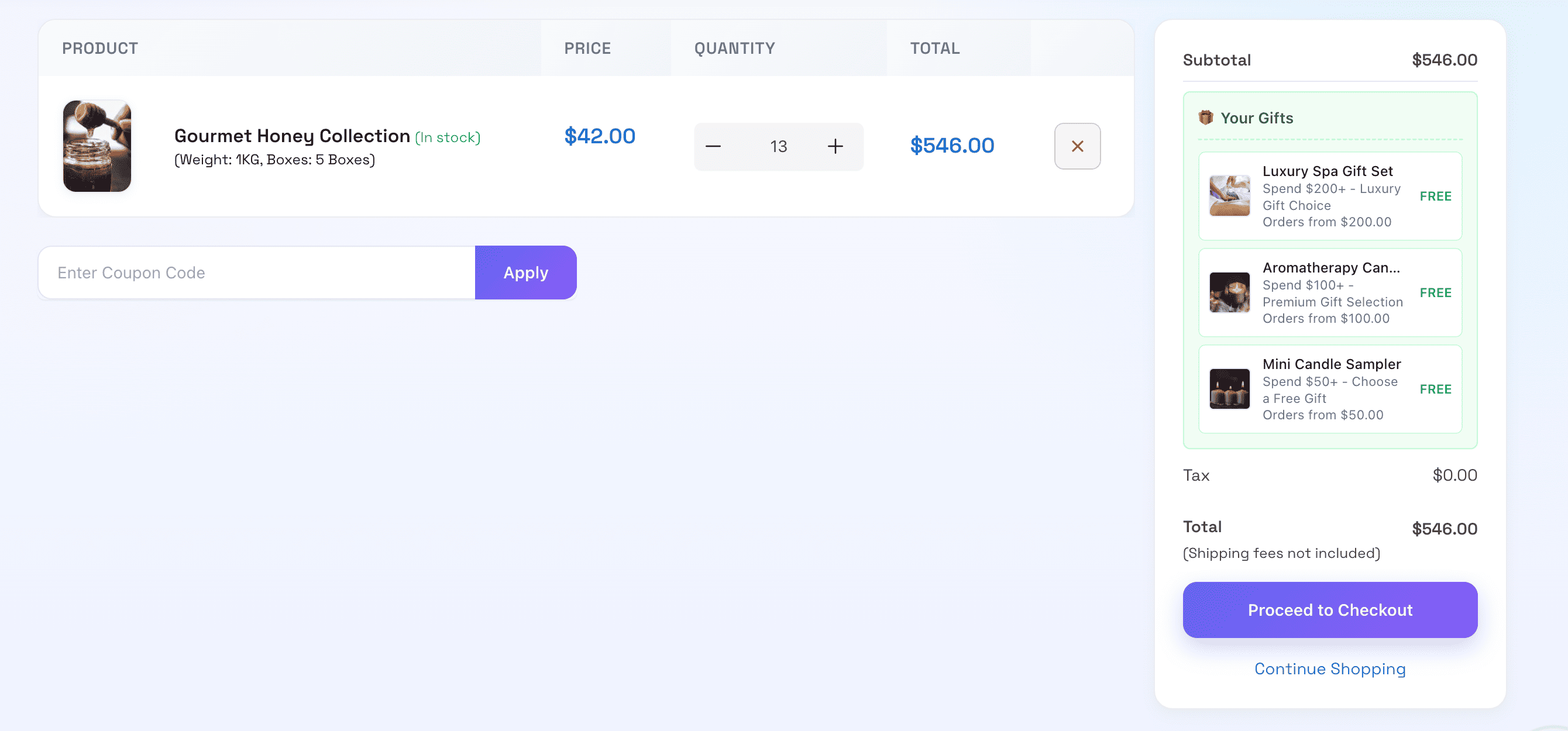Screen dimensions: 1568x731
Task: Open Continue Shopping
Action: pos(1329,668)
